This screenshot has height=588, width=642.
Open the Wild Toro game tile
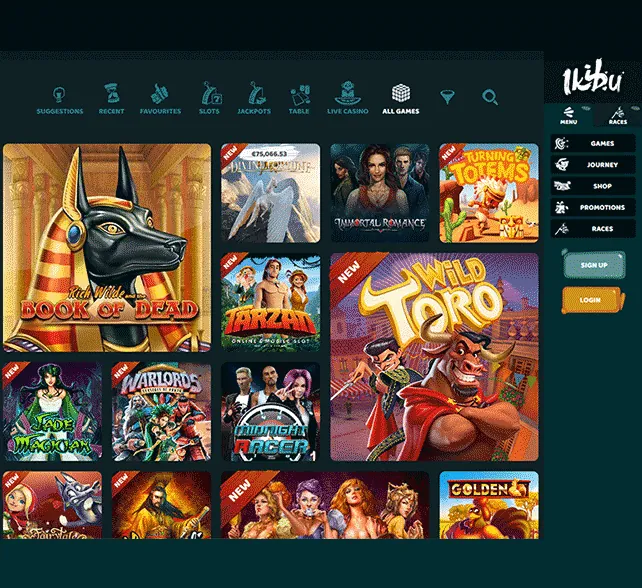(x=434, y=356)
